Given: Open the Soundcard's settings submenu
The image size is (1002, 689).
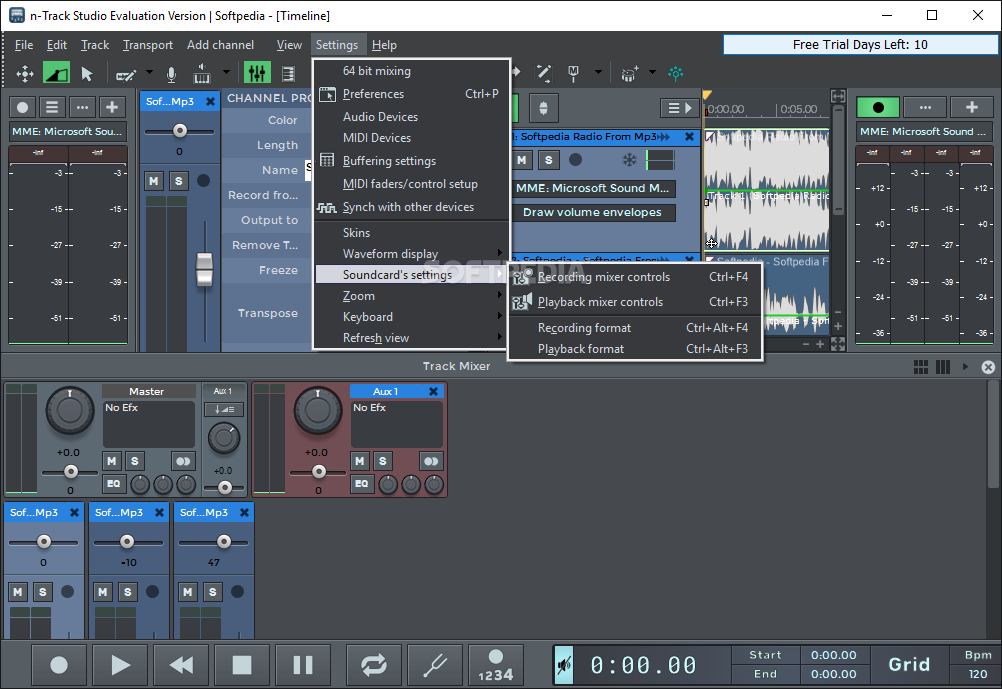Looking at the screenshot, I should (x=411, y=275).
